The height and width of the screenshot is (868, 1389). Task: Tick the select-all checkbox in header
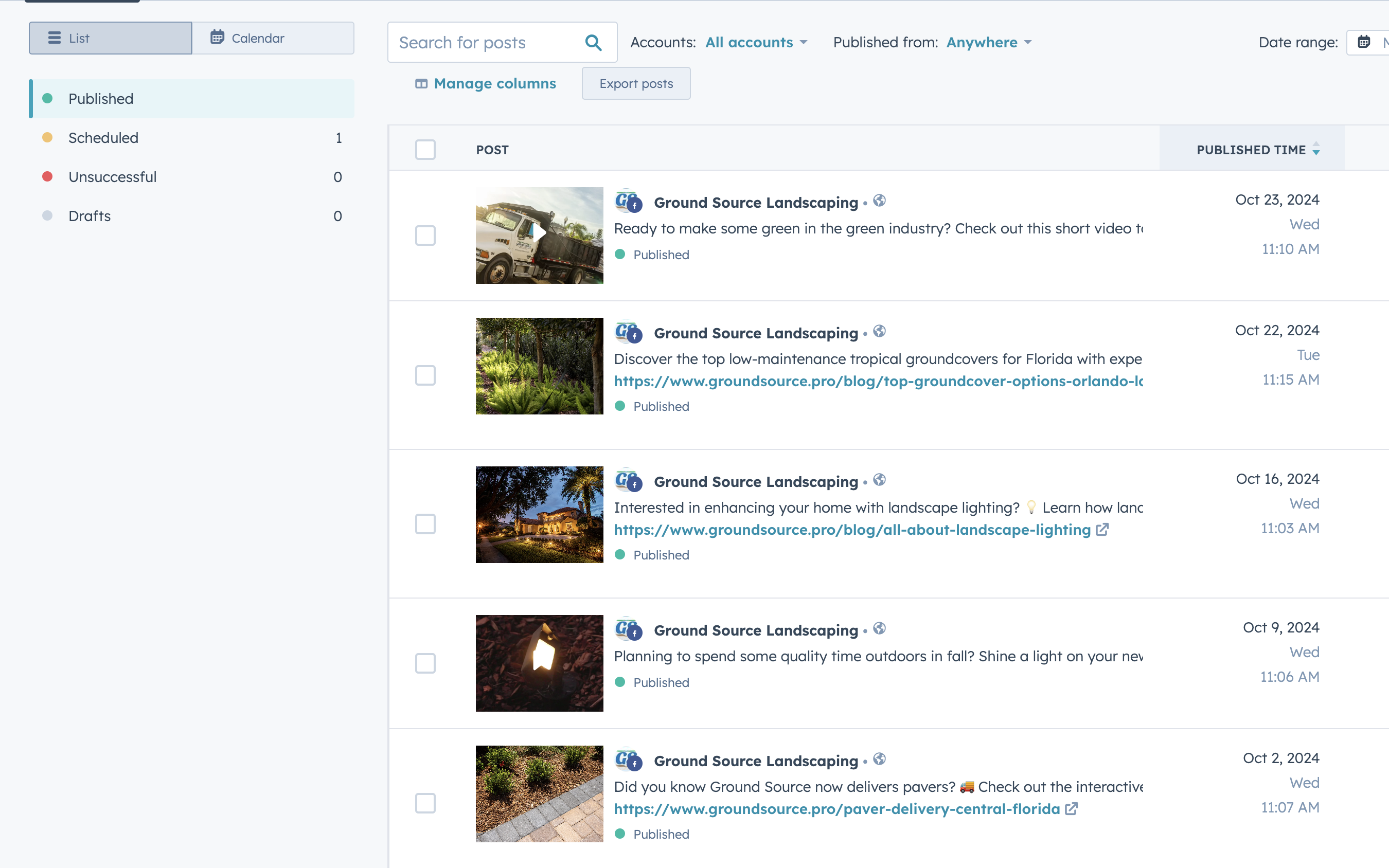[425, 149]
